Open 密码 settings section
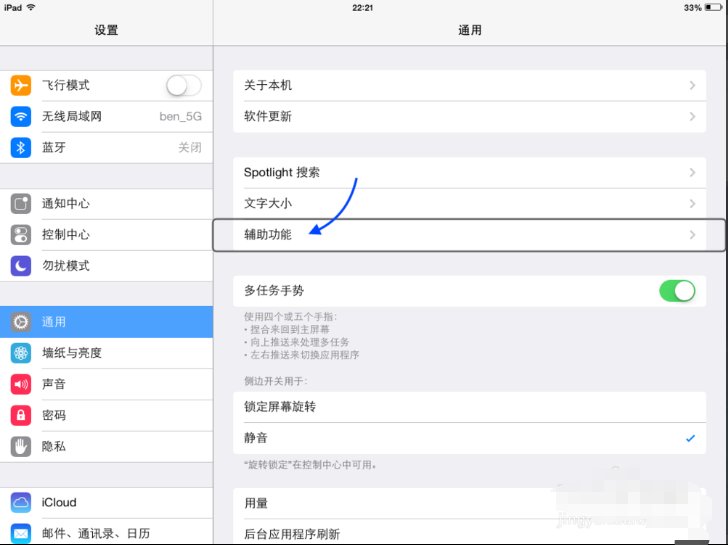The width and height of the screenshot is (728, 545). coord(106,415)
